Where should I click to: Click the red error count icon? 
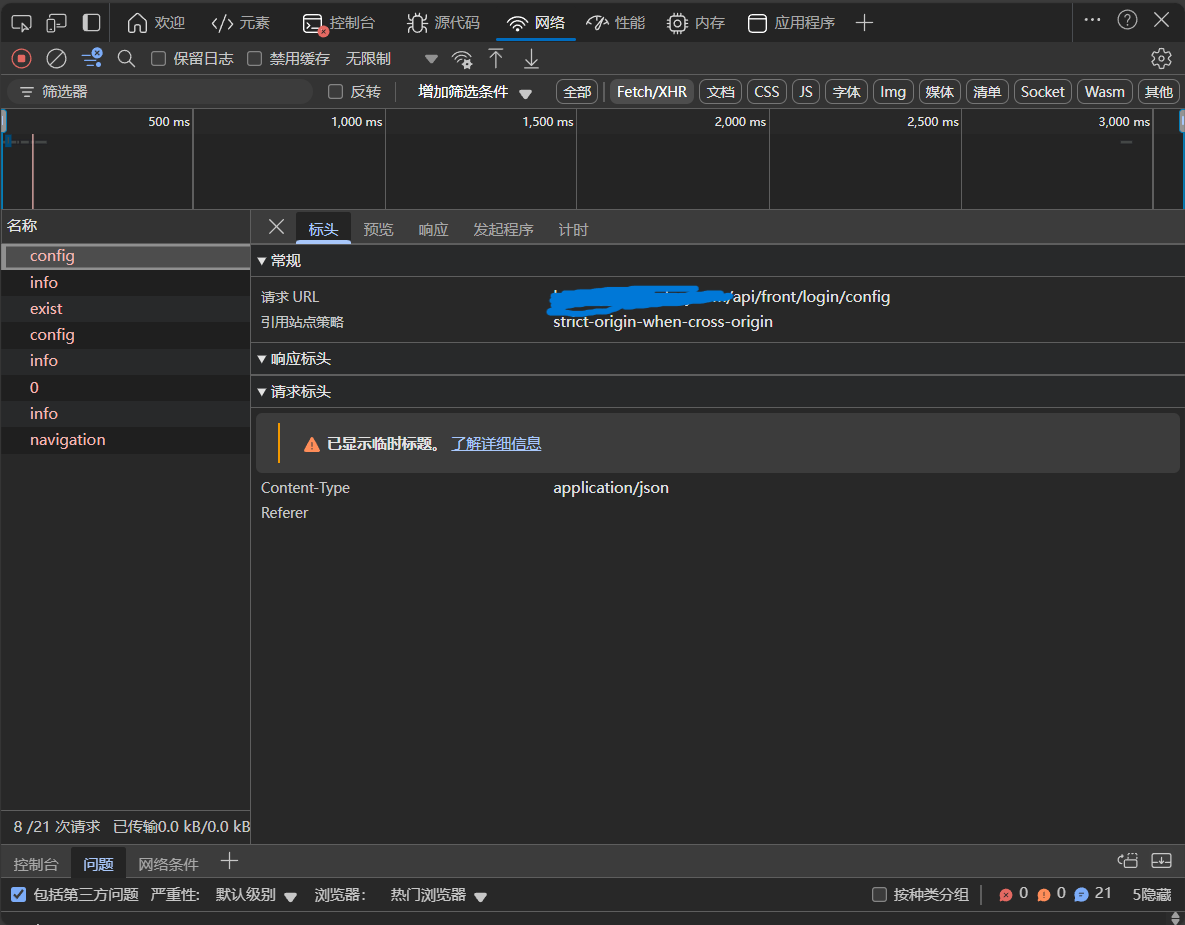click(x=1006, y=895)
